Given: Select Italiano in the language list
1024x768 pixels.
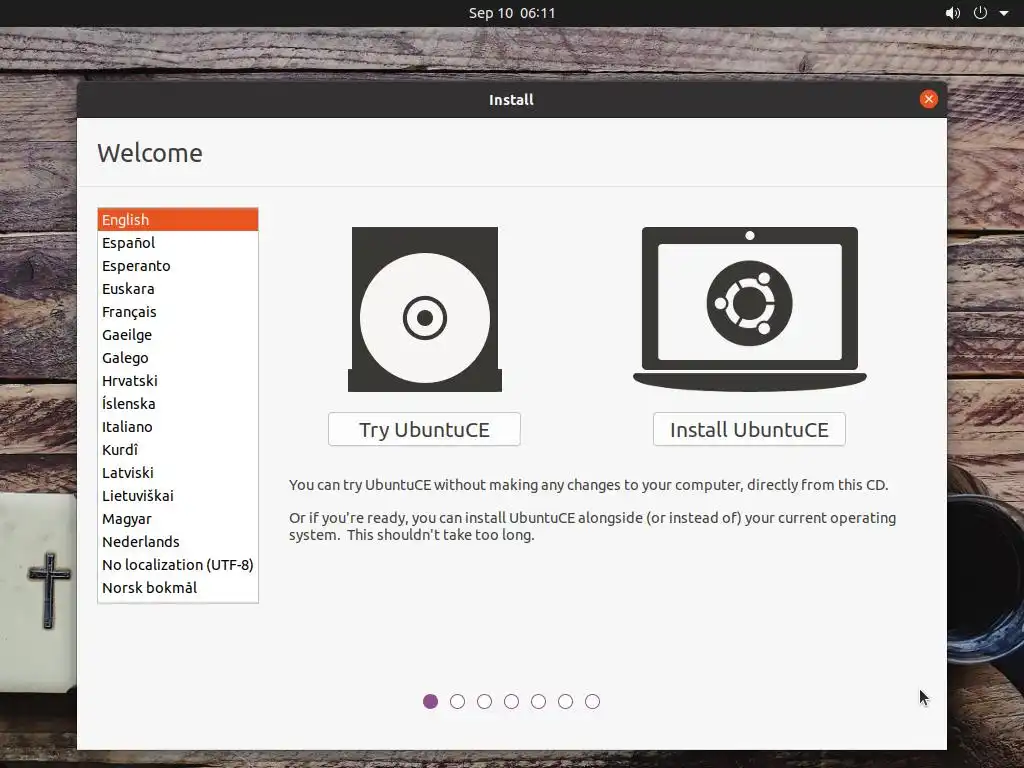Looking at the screenshot, I should (178, 426).
